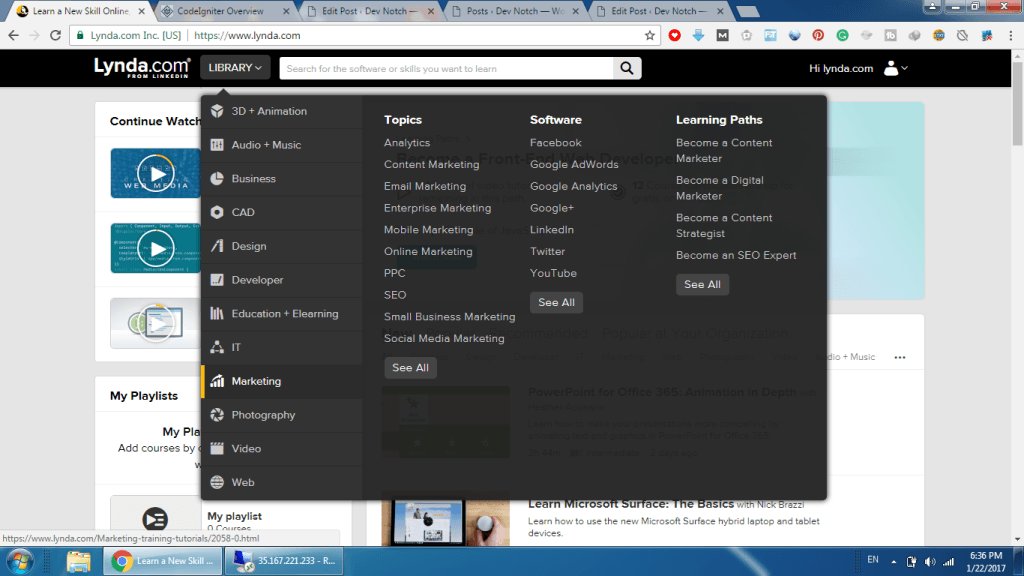Click the Web globe icon
Screen dimensions: 1024x576
(217, 483)
